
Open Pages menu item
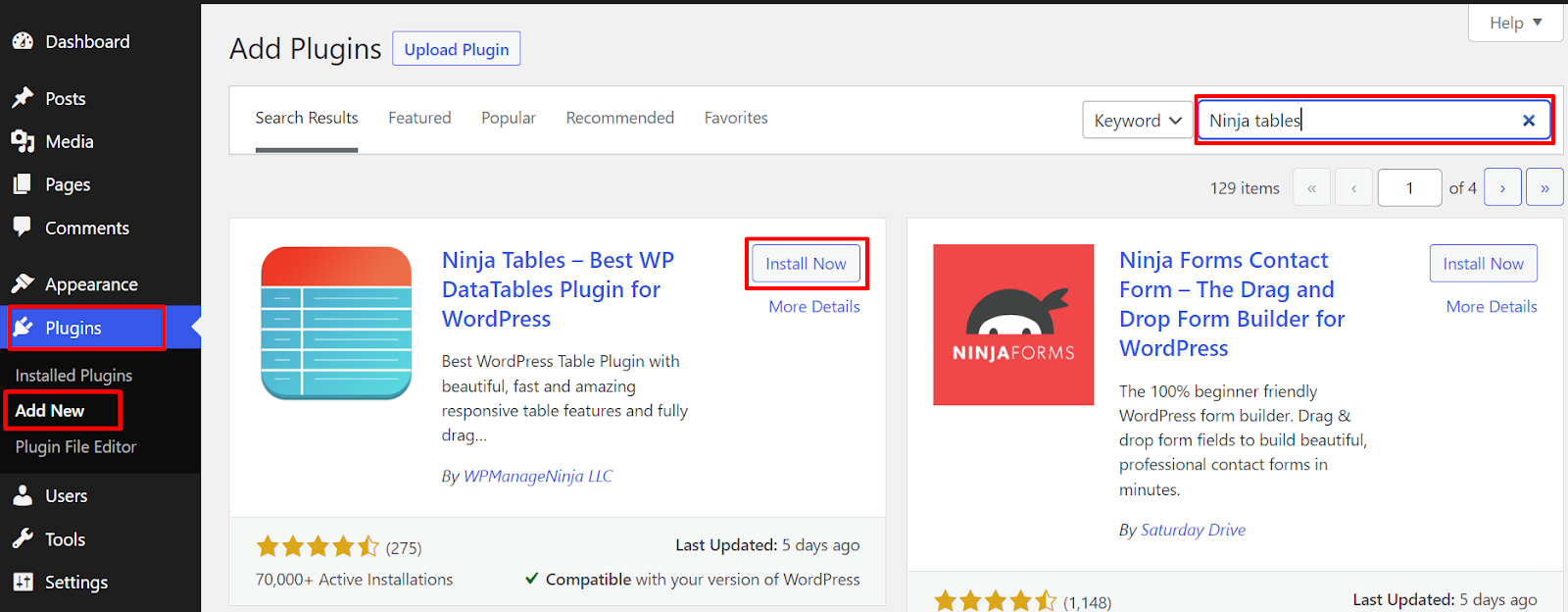(x=100, y=184)
